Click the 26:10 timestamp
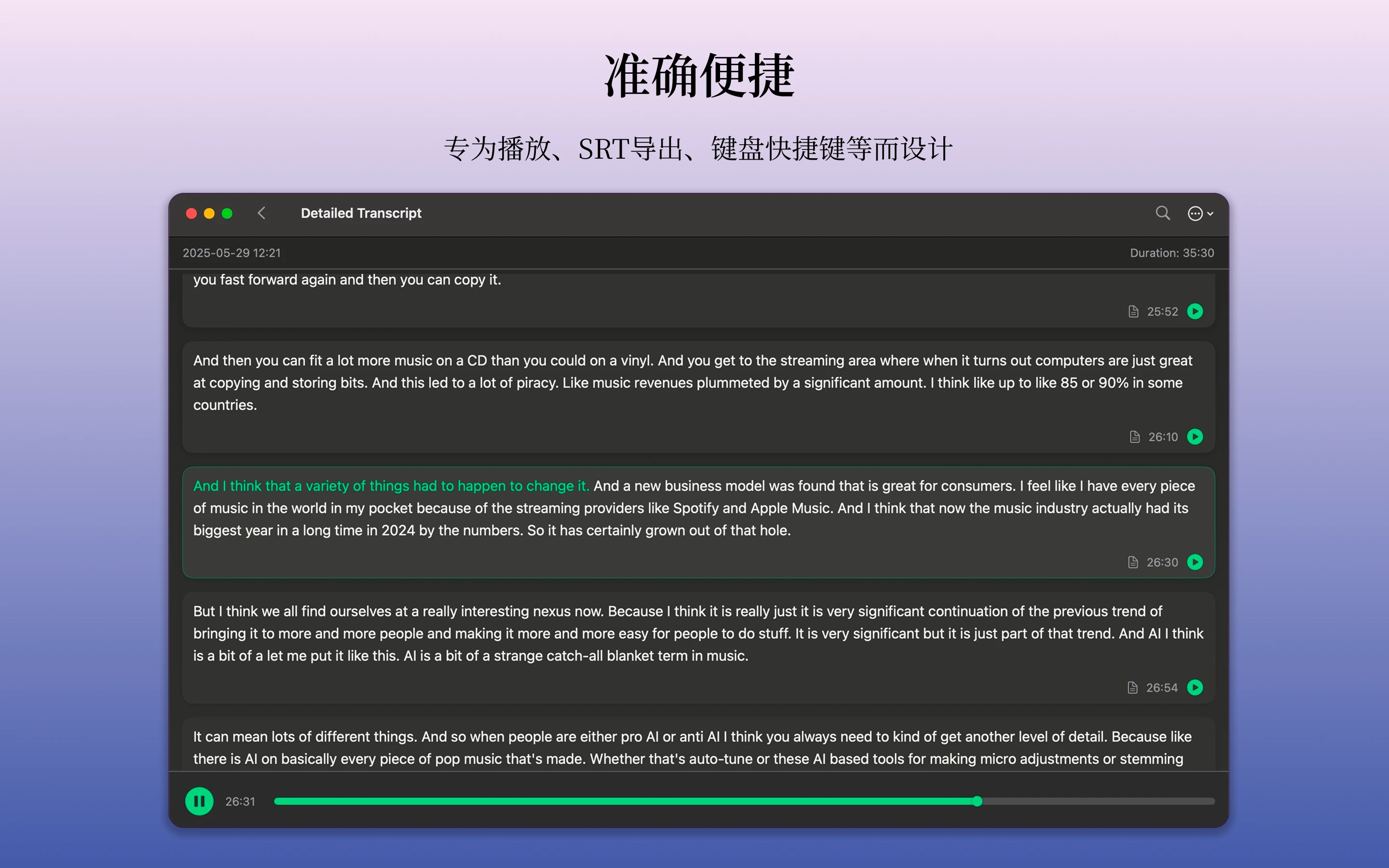 [1163, 437]
